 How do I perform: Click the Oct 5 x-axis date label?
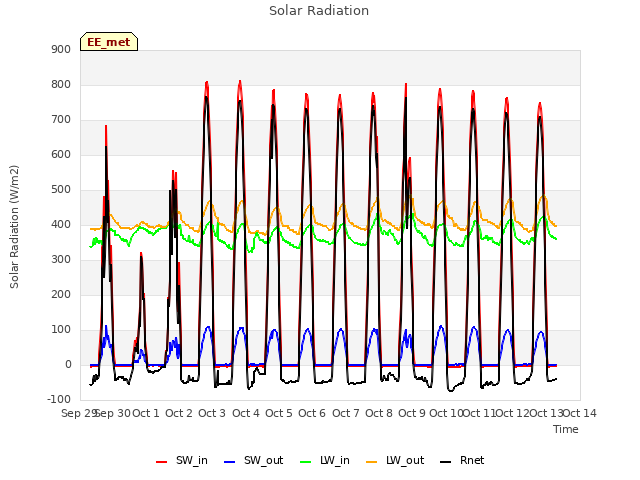tap(279, 413)
